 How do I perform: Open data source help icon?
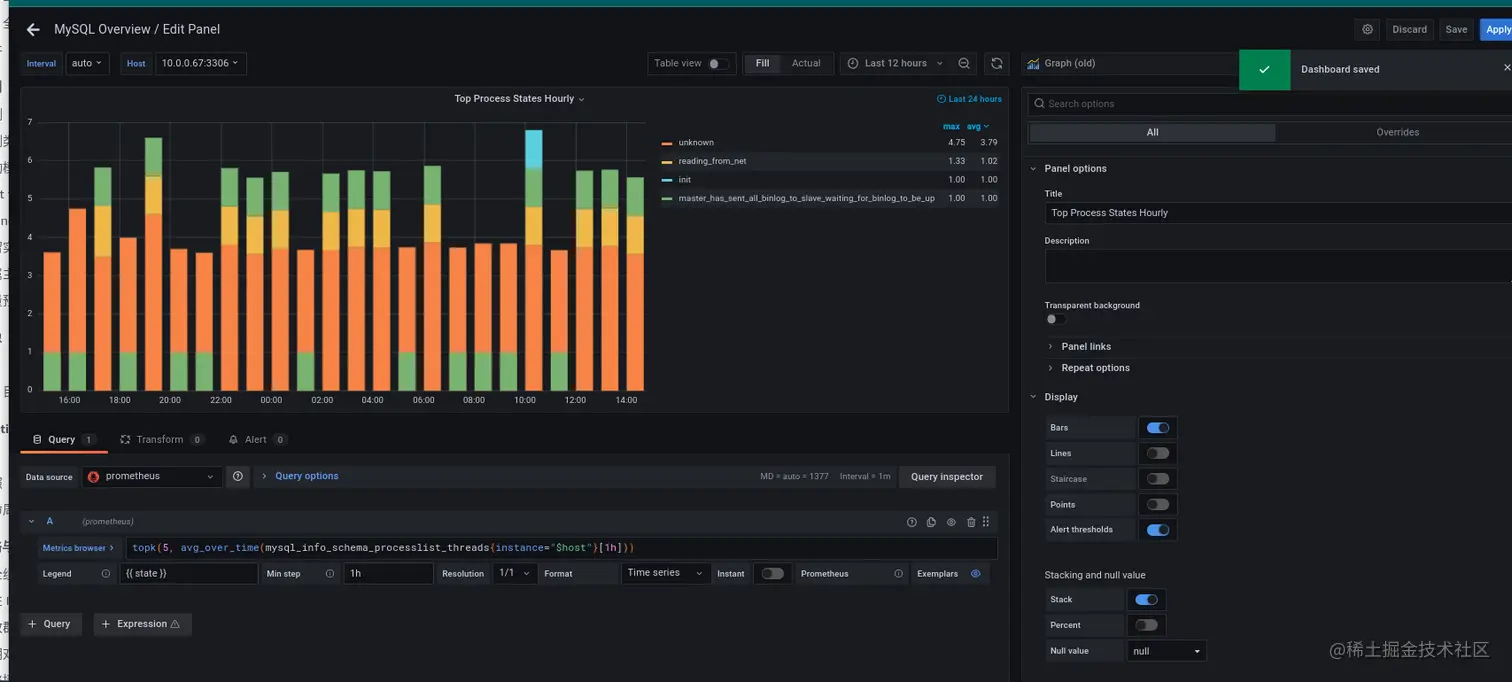coord(238,477)
